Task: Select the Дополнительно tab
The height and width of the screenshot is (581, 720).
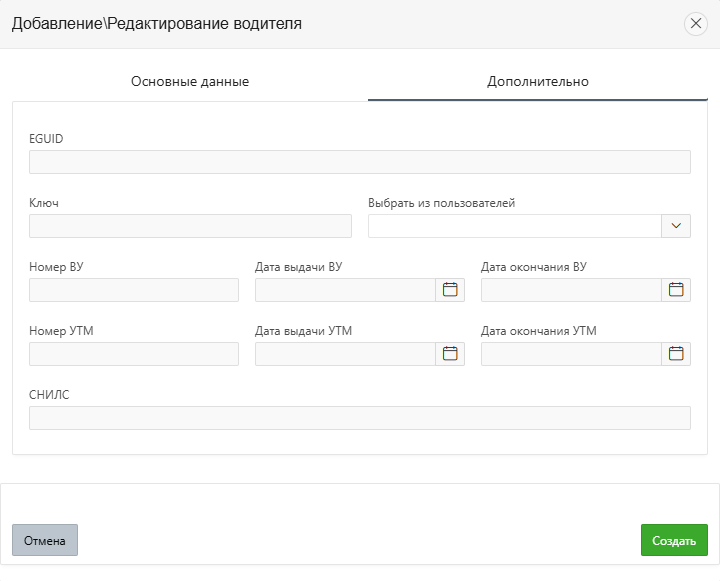Action: pos(538,82)
